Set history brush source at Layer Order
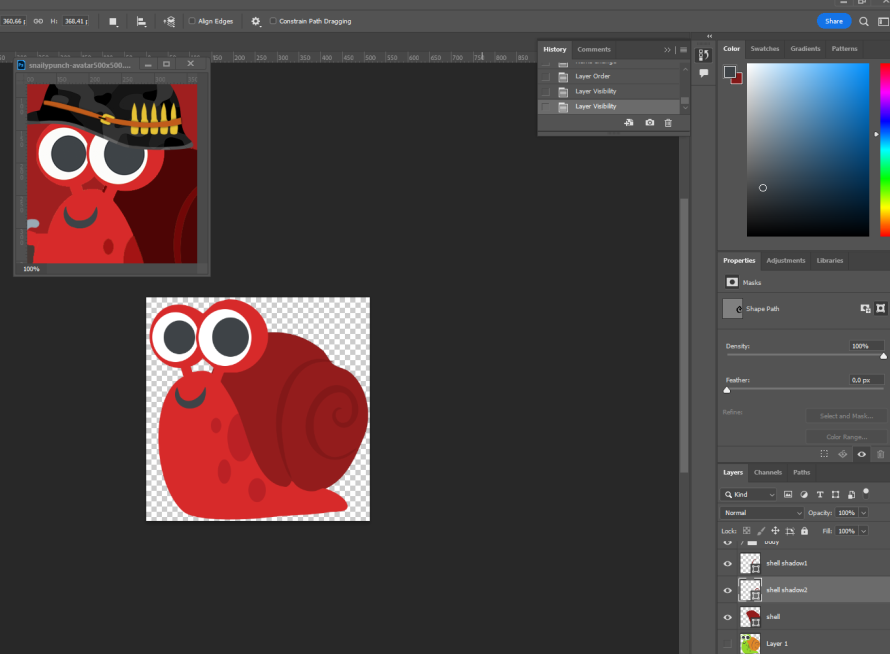The width and height of the screenshot is (890, 654). point(546,76)
